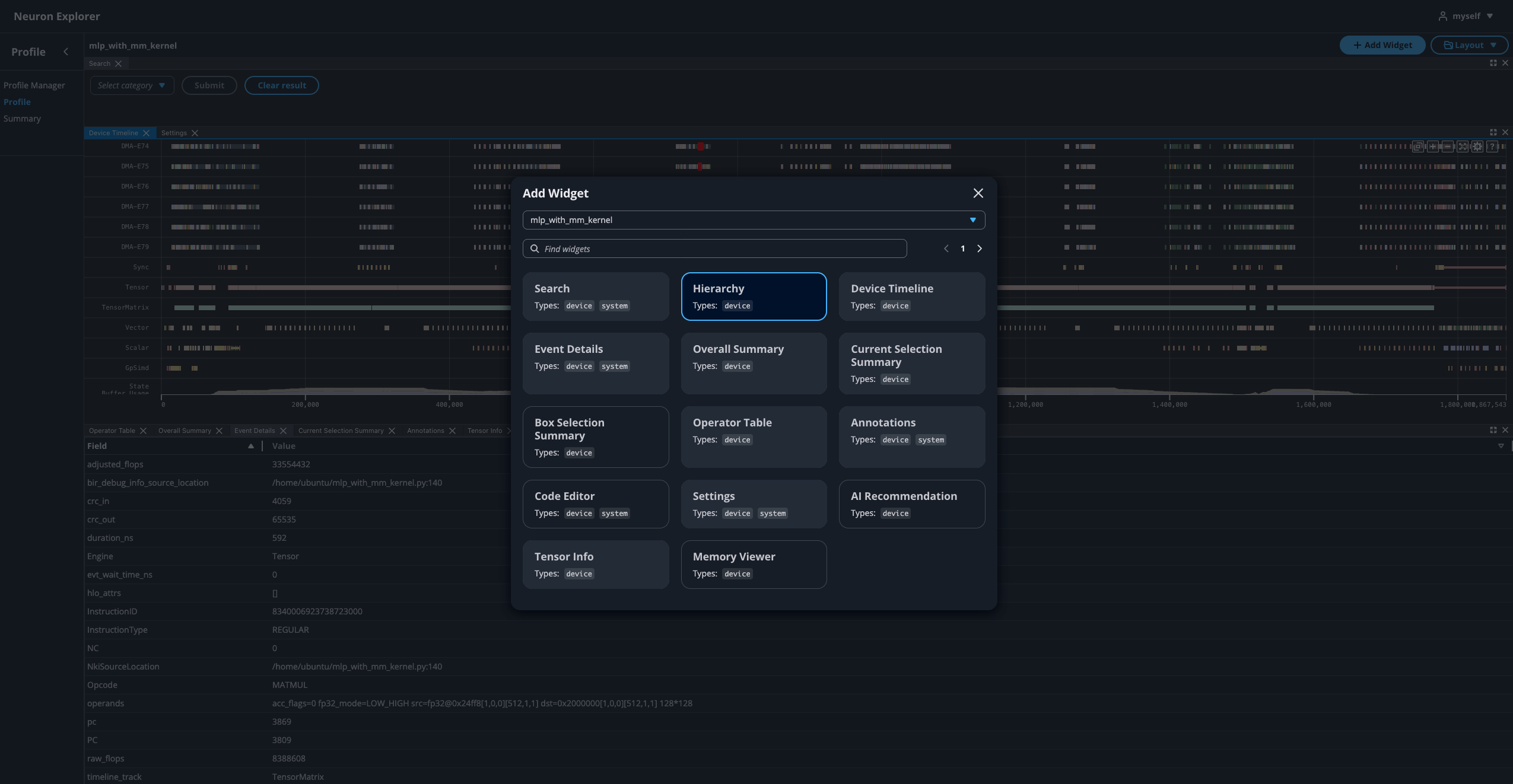Click timeline zoom in plus icon
The height and width of the screenshot is (784, 1513).
(1433, 146)
